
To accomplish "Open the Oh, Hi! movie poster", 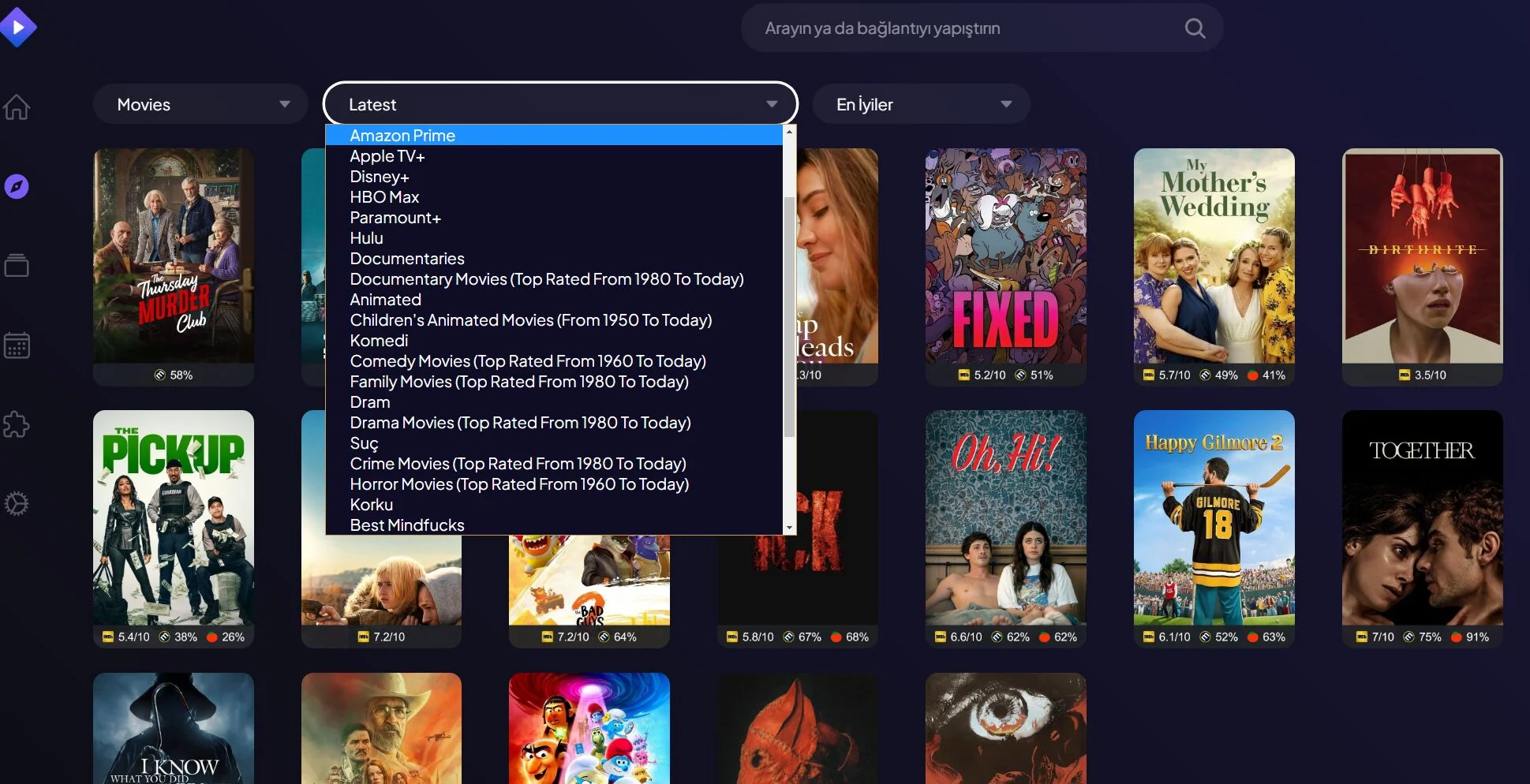I will (x=1006, y=518).
